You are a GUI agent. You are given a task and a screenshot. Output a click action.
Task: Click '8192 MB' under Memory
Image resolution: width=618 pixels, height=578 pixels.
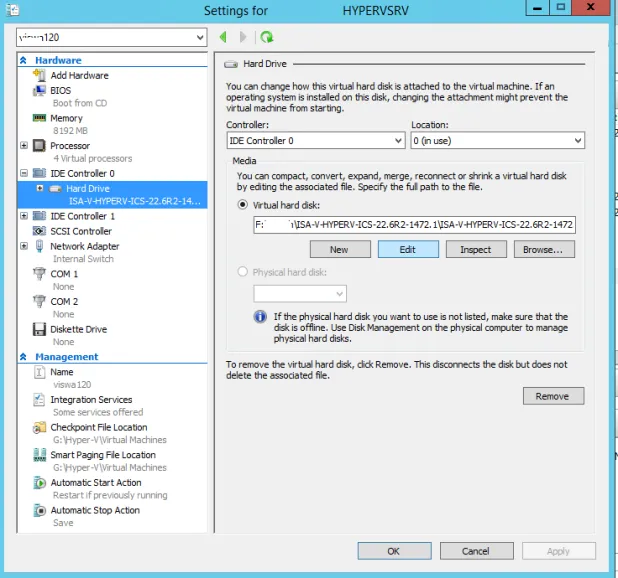pyautogui.click(x=70, y=130)
